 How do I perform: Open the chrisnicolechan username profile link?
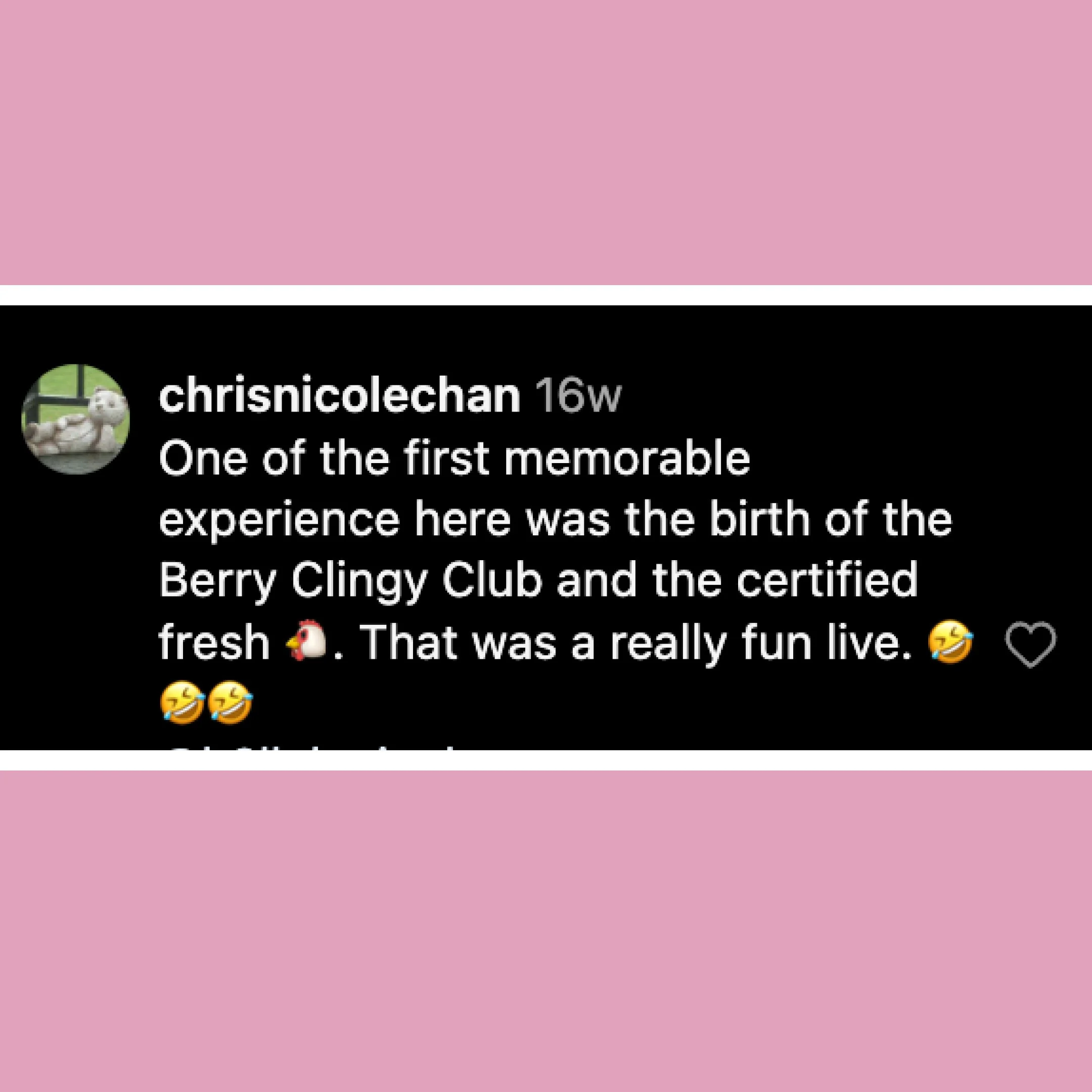[339, 396]
